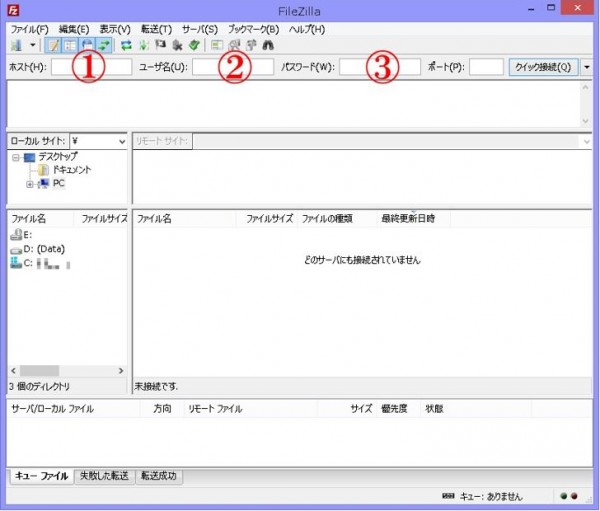
Task: Focus the ポート(P) port field
Action: (x=486, y=67)
